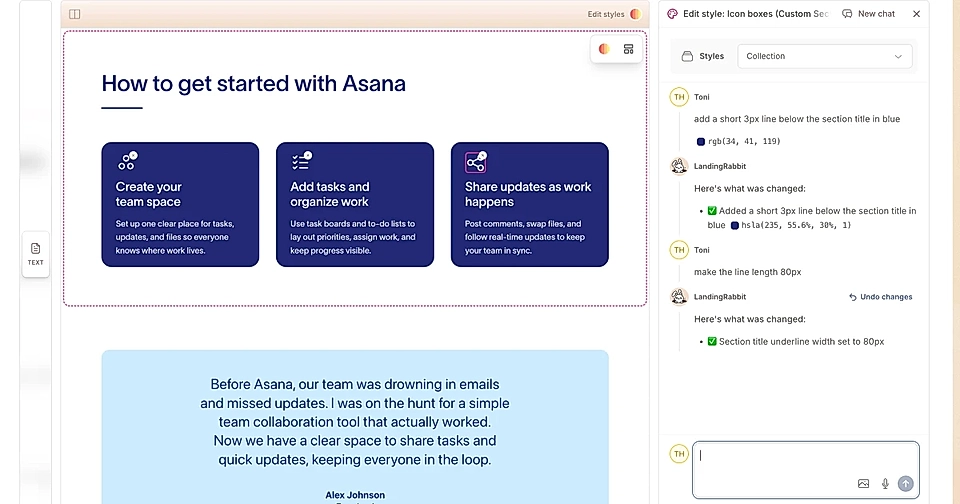Click the LandingRabbit avatar next to Undo changes
The width and height of the screenshot is (960, 504).
(679, 296)
